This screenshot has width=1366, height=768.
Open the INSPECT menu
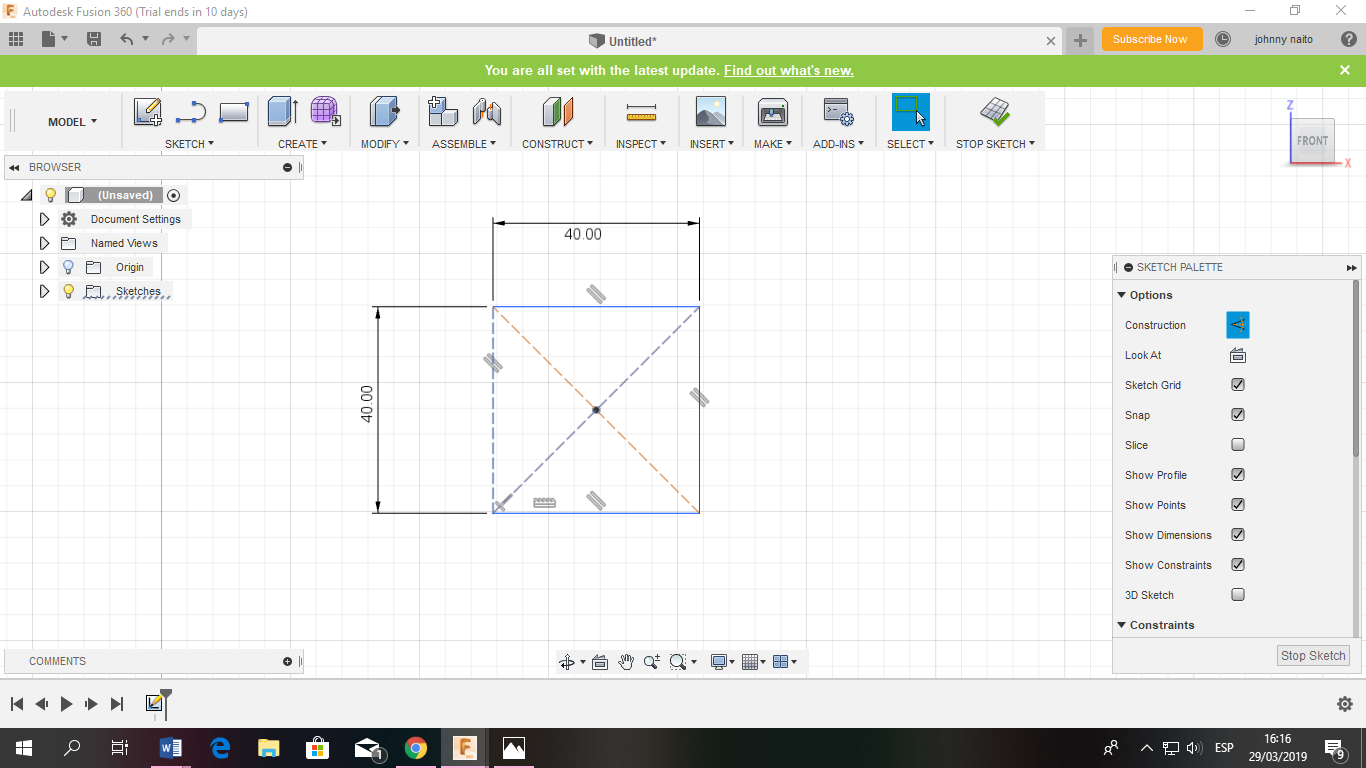(x=641, y=144)
